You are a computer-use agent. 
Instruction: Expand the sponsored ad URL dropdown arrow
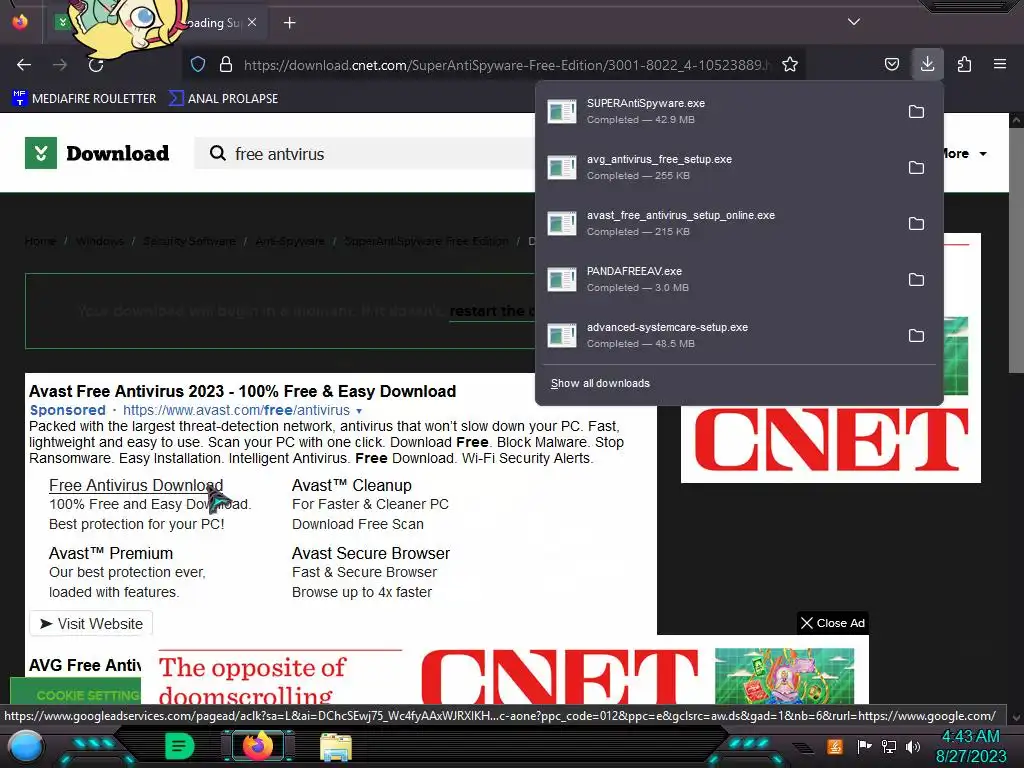[x=359, y=411]
